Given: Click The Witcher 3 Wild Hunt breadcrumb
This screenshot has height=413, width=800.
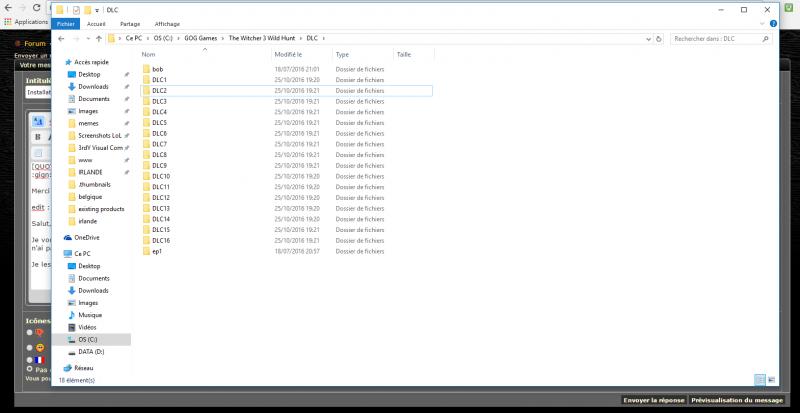Looking at the screenshot, I should tap(262, 39).
